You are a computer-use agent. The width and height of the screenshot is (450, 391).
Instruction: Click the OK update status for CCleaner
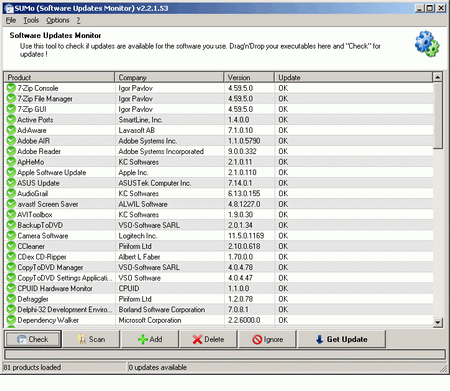click(x=283, y=246)
